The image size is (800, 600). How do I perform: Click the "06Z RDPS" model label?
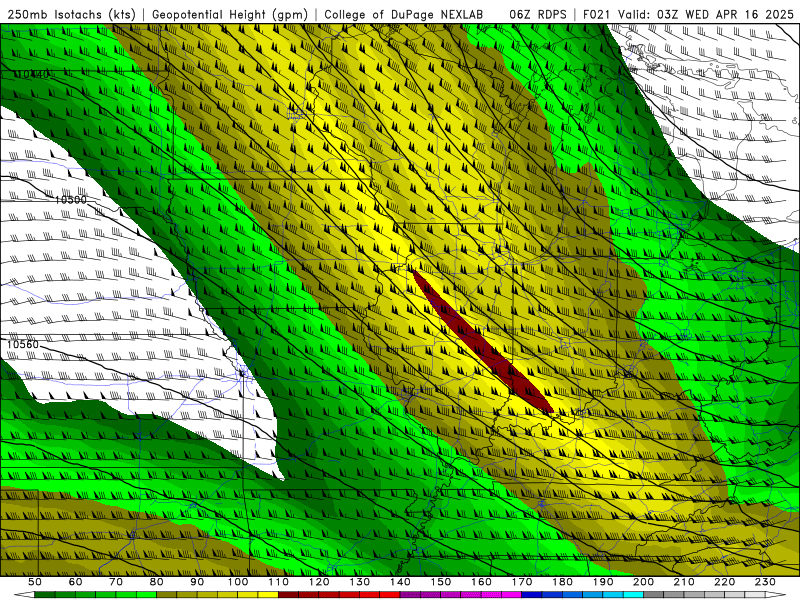coord(538,14)
